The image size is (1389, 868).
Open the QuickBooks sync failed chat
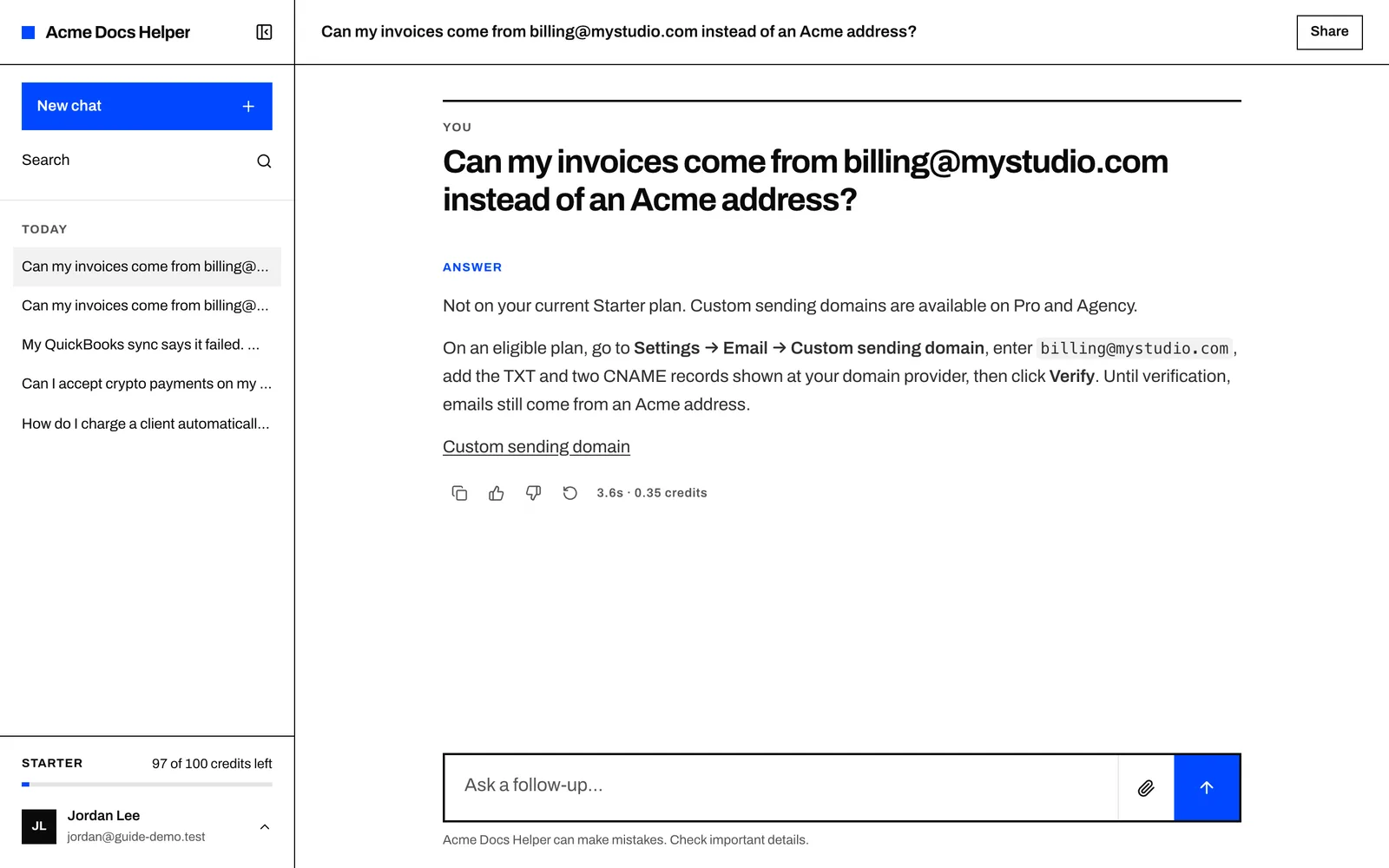pyautogui.click(x=147, y=345)
